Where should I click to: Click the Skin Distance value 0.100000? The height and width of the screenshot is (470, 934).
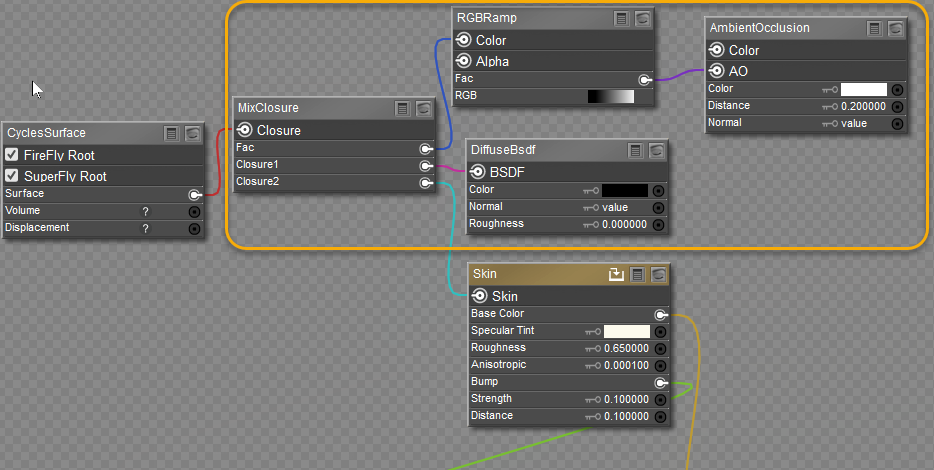tap(627, 417)
